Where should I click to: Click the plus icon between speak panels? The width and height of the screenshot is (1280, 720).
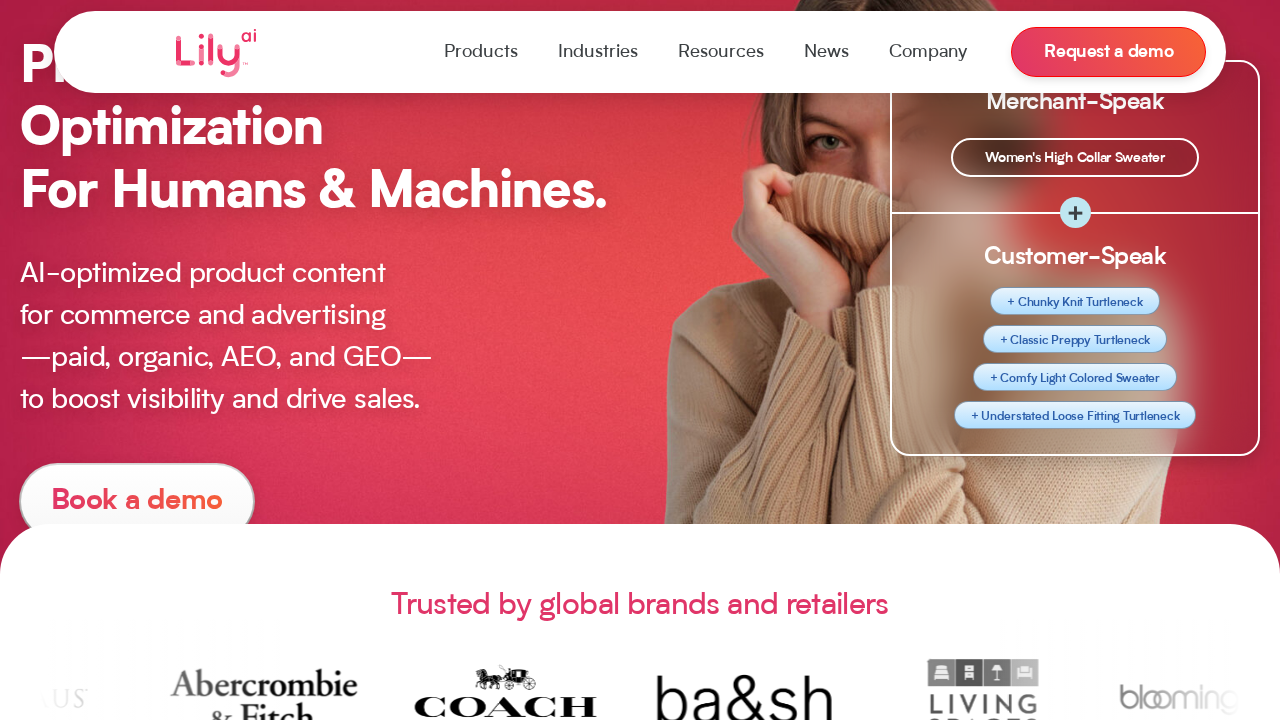click(1075, 213)
